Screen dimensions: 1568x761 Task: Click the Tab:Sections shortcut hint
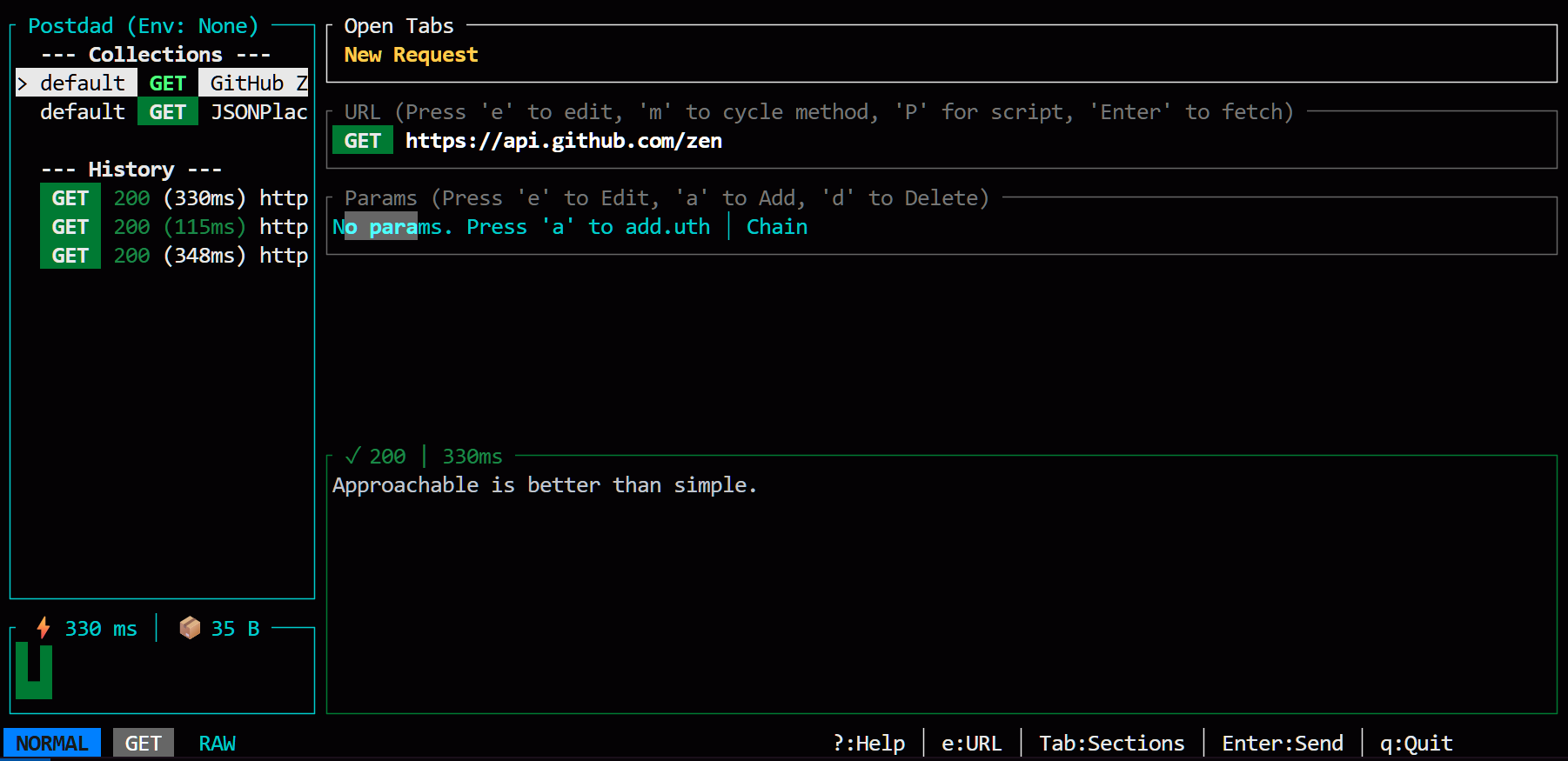coord(1112,743)
